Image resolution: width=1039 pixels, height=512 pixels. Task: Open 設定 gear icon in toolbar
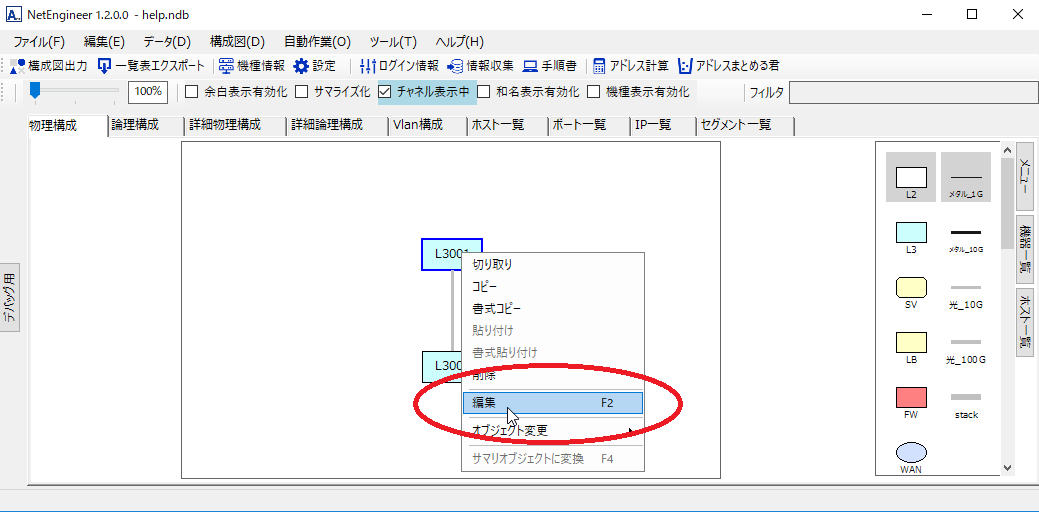[x=301, y=66]
